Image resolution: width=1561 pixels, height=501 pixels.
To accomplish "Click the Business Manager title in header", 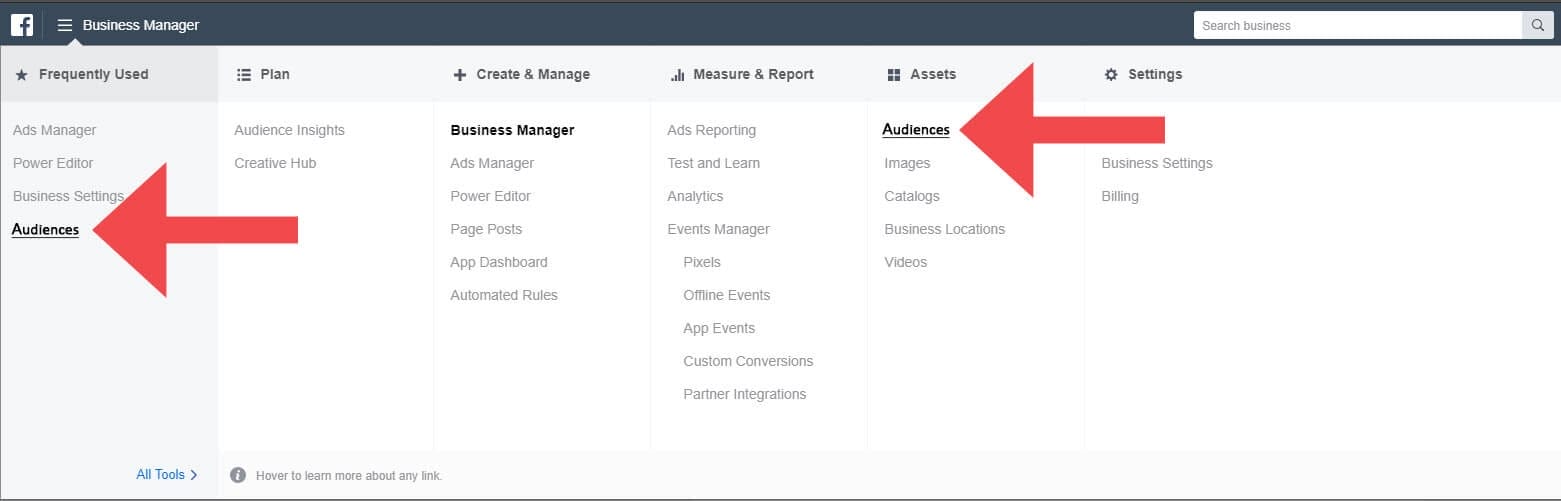I will (x=141, y=25).
